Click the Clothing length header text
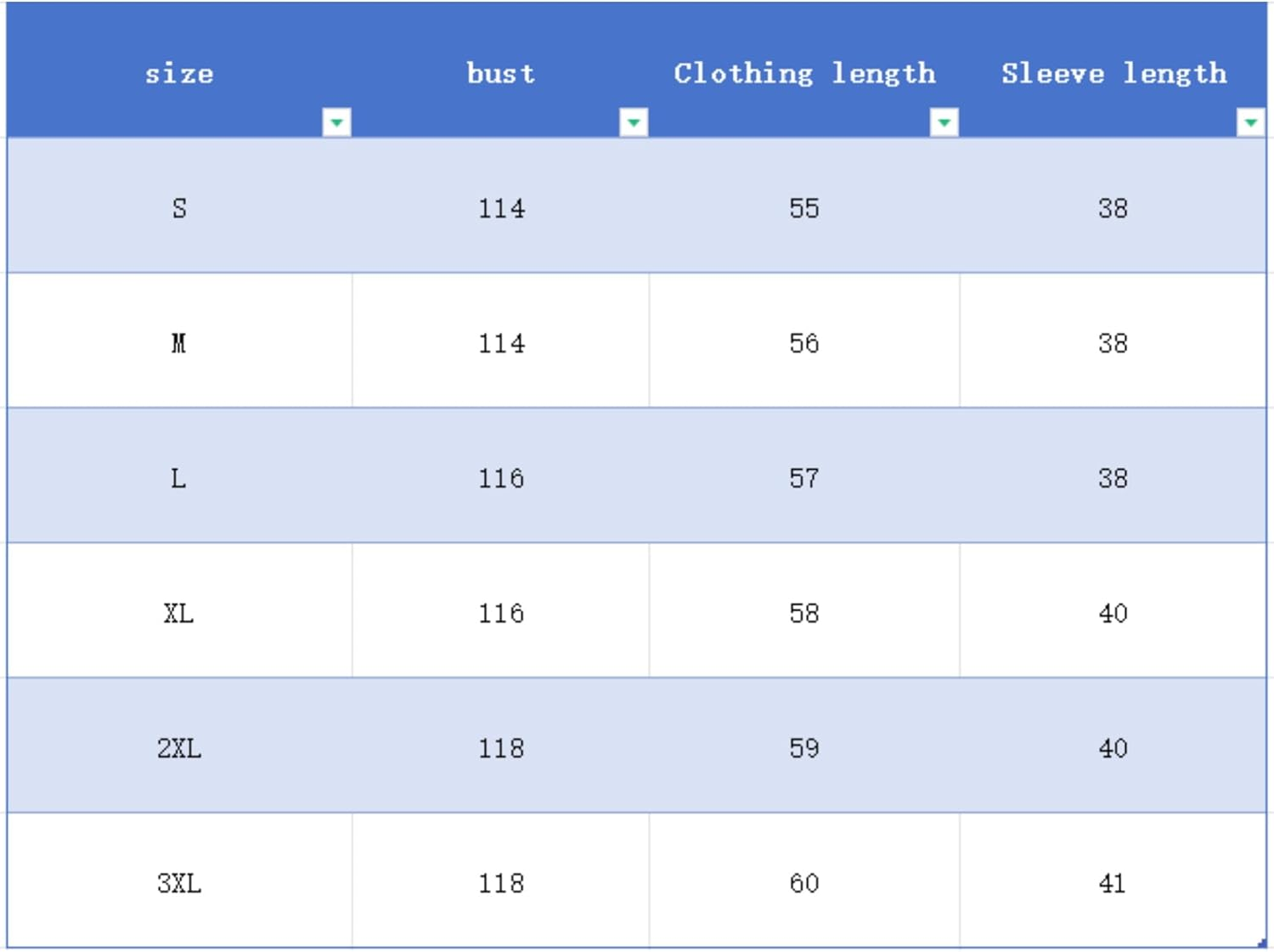This screenshot has width=1274, height=952. pyautogui.click(x=803, y=74)
